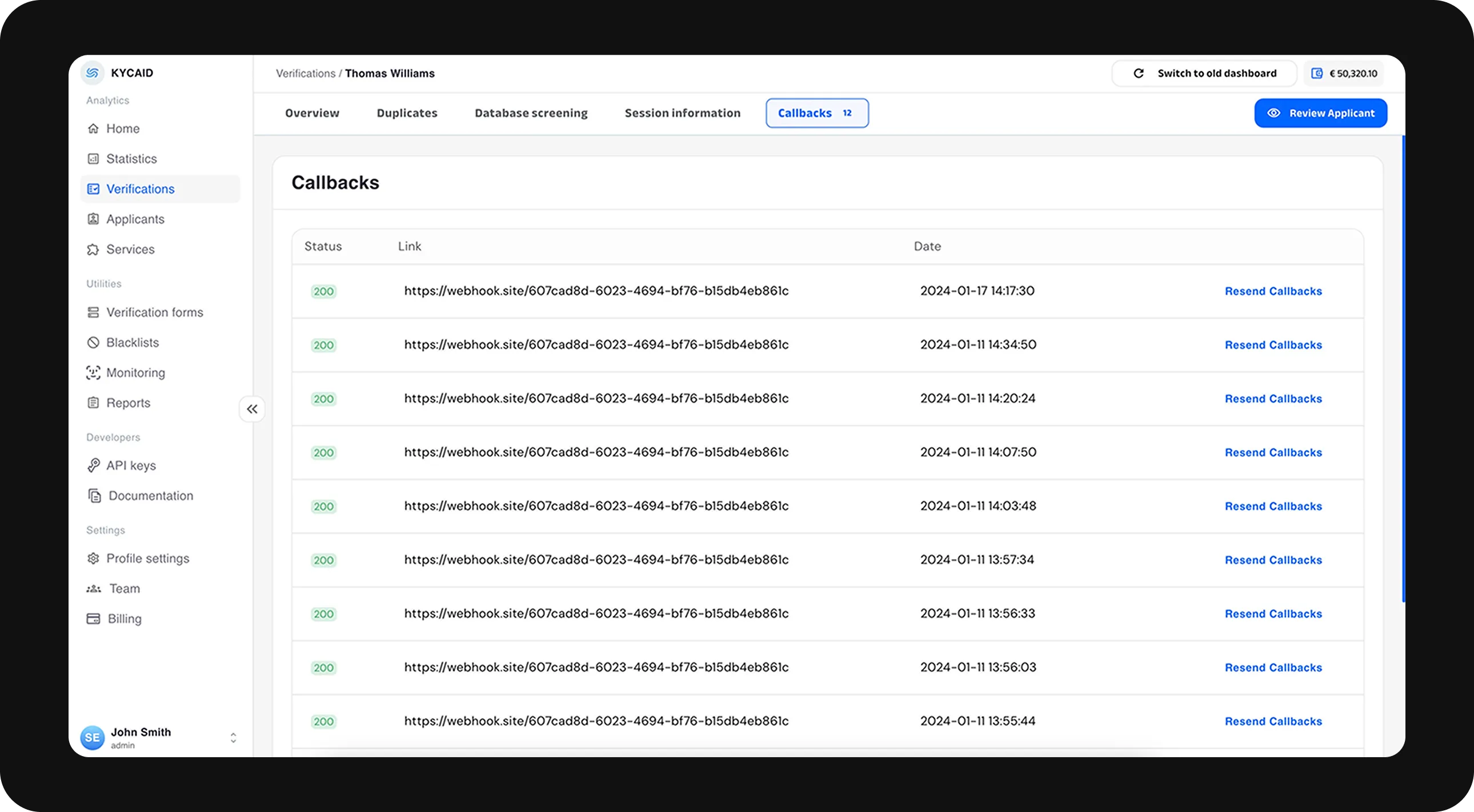Open Session information tab

[682, 112]
